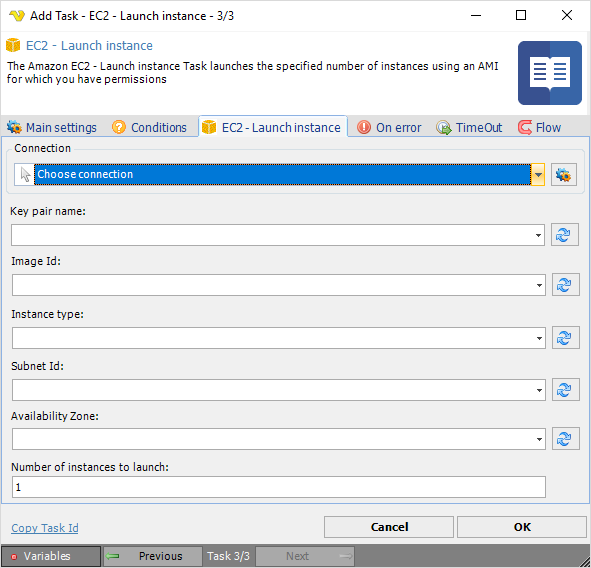Viewport: 591px width, 568px height.
Task: Open the Key pair name dropdown
Action: (x=538, y=235)
